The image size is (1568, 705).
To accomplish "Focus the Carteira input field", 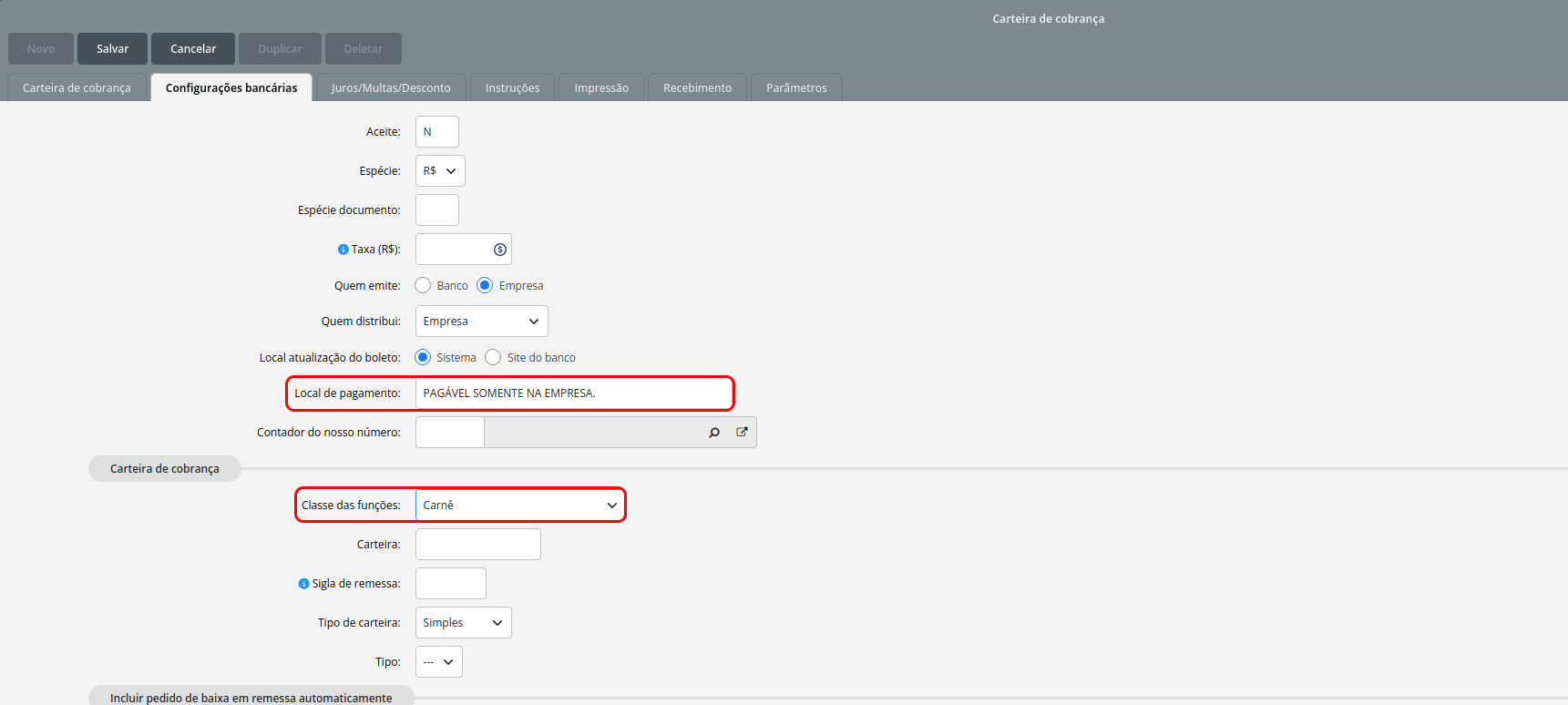I will coord(478,545).
